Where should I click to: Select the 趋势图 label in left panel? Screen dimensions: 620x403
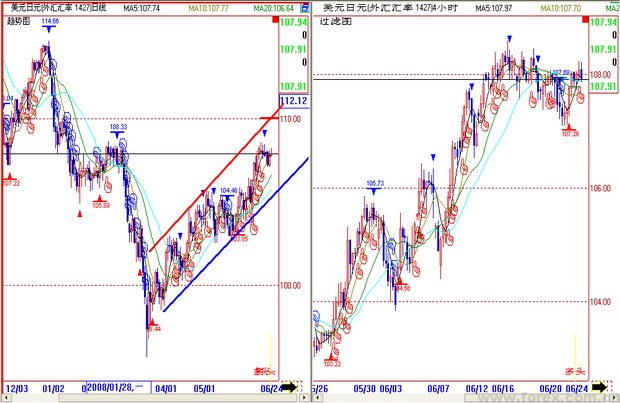point(18,20)
